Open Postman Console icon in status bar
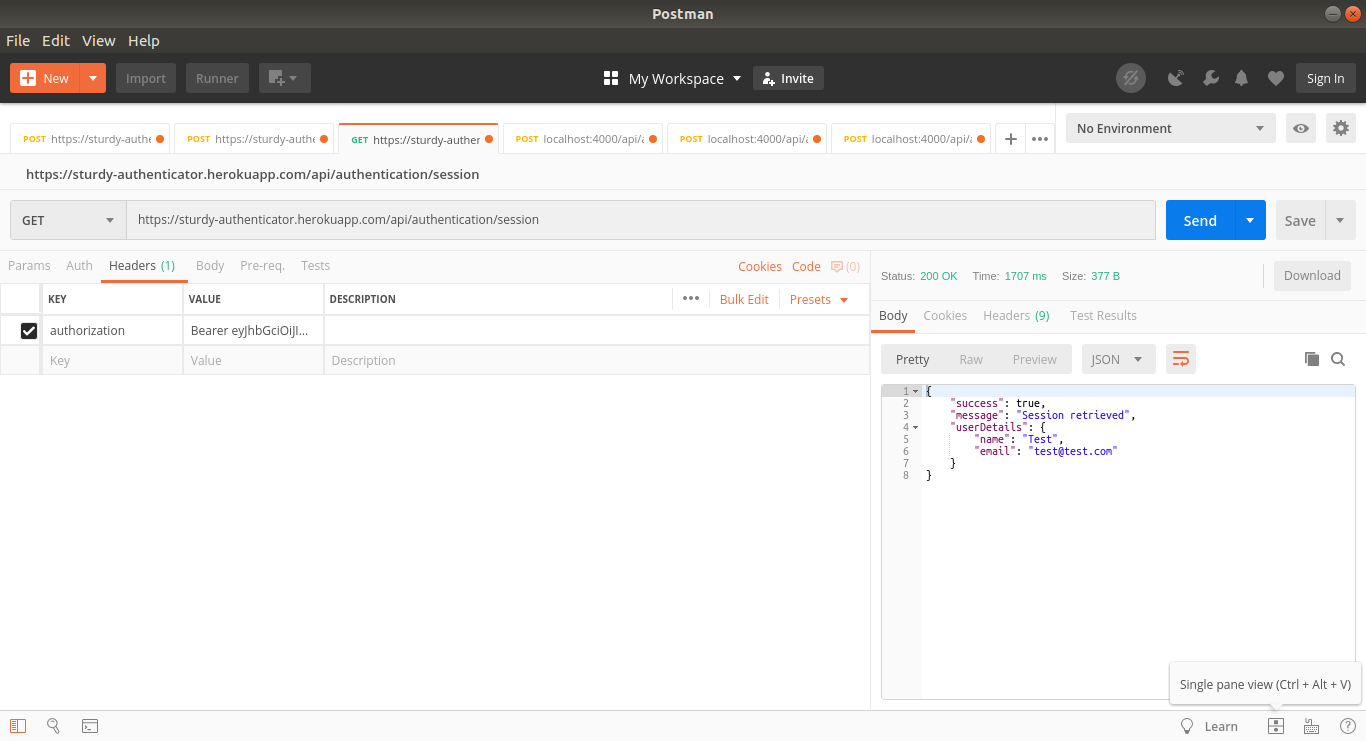1366x741 pixels. point(89,726)
